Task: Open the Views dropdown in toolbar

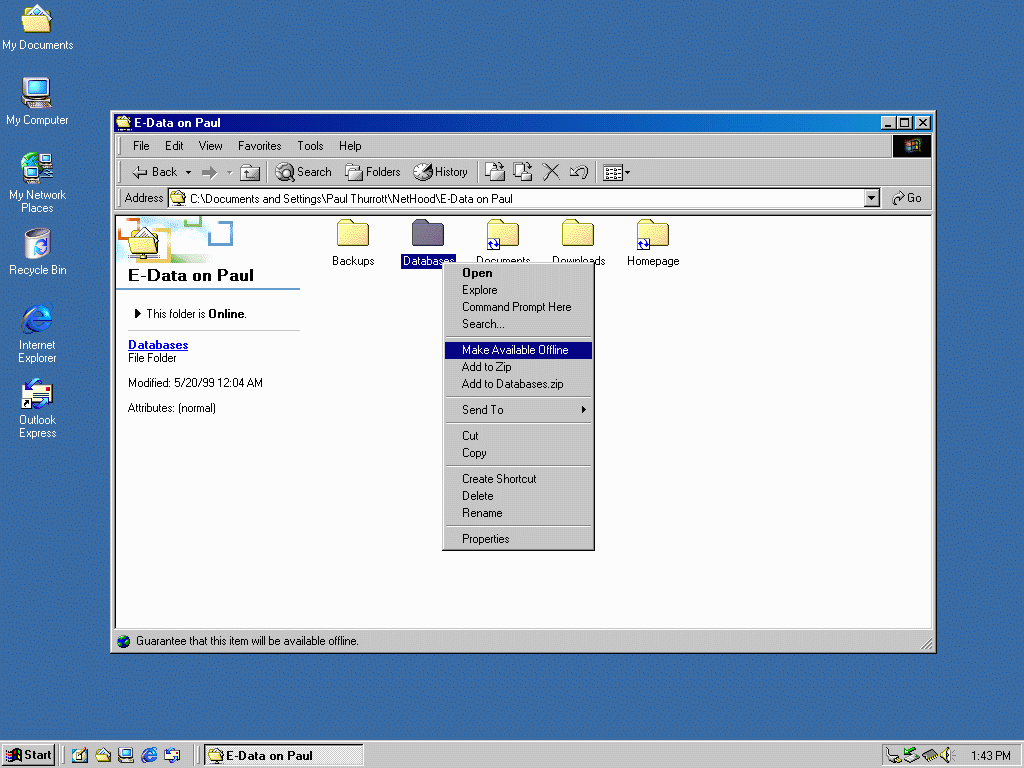Action: click(x=616, y=172)
